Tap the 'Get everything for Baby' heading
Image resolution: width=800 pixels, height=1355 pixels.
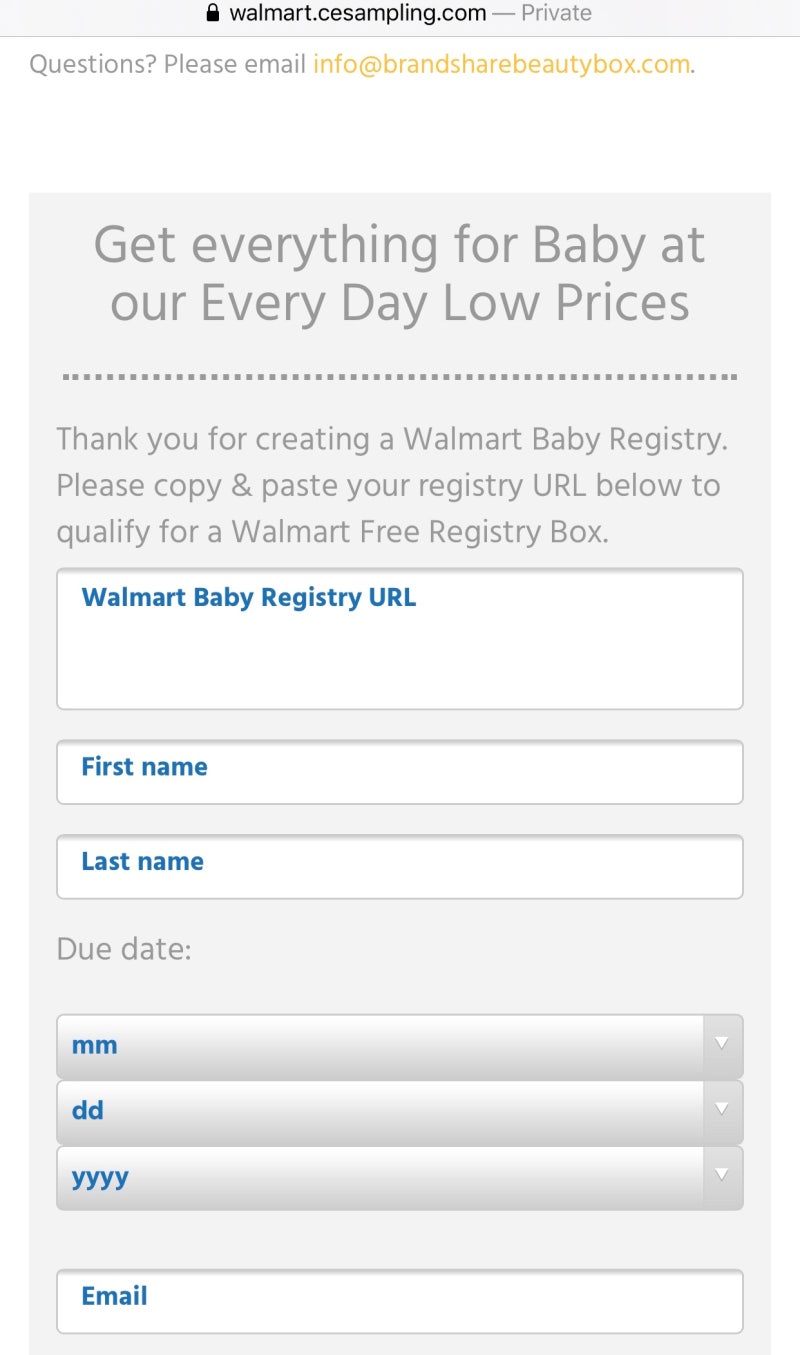[400, 273]
